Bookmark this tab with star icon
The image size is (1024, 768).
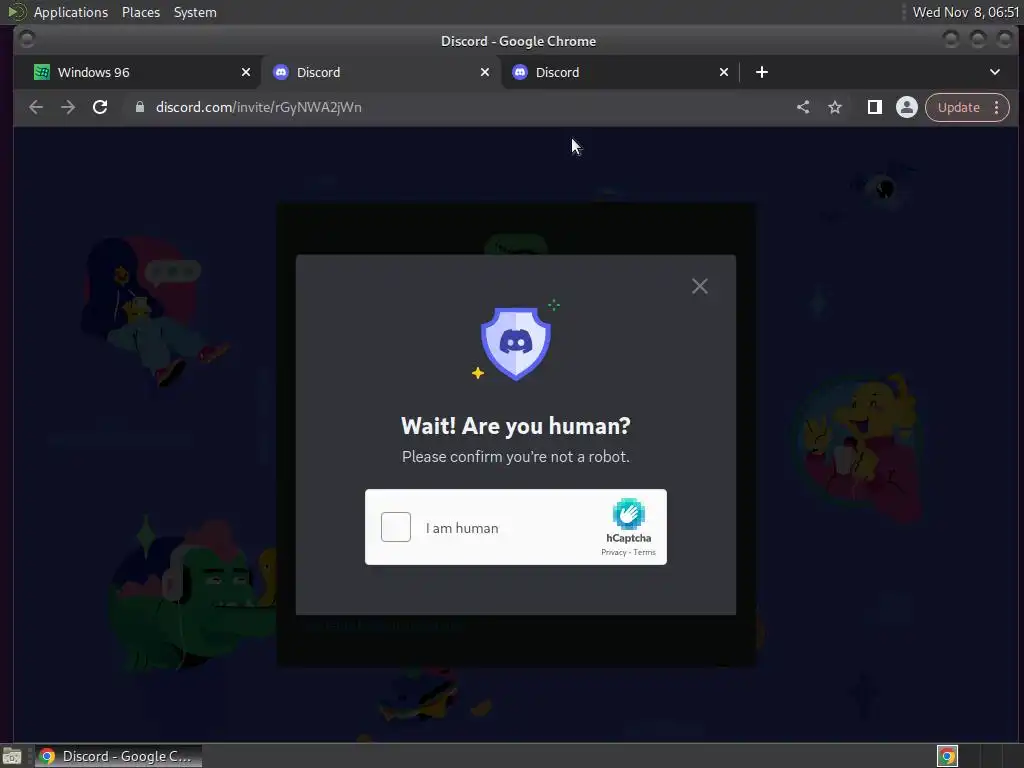tap(835, 107)
